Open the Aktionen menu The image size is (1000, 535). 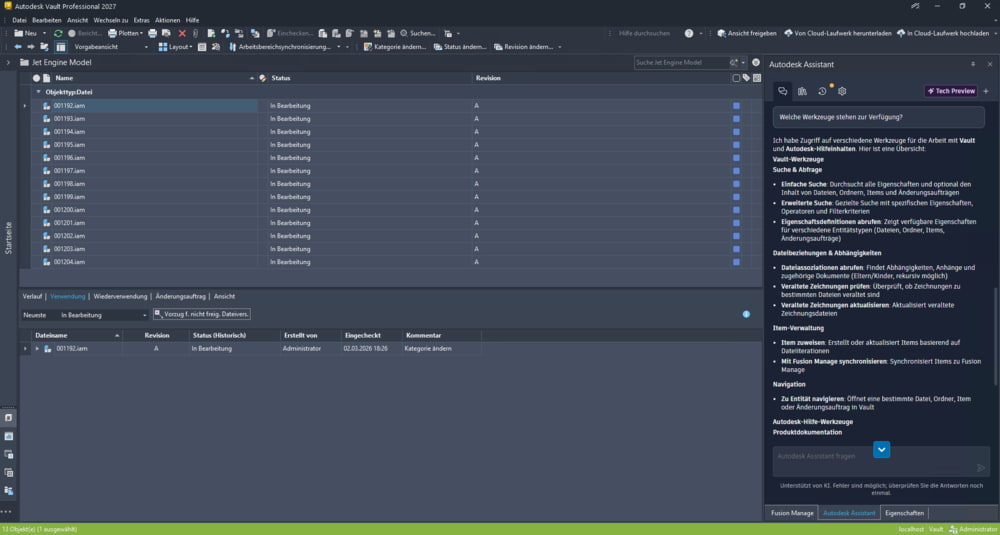coord(168,20)
